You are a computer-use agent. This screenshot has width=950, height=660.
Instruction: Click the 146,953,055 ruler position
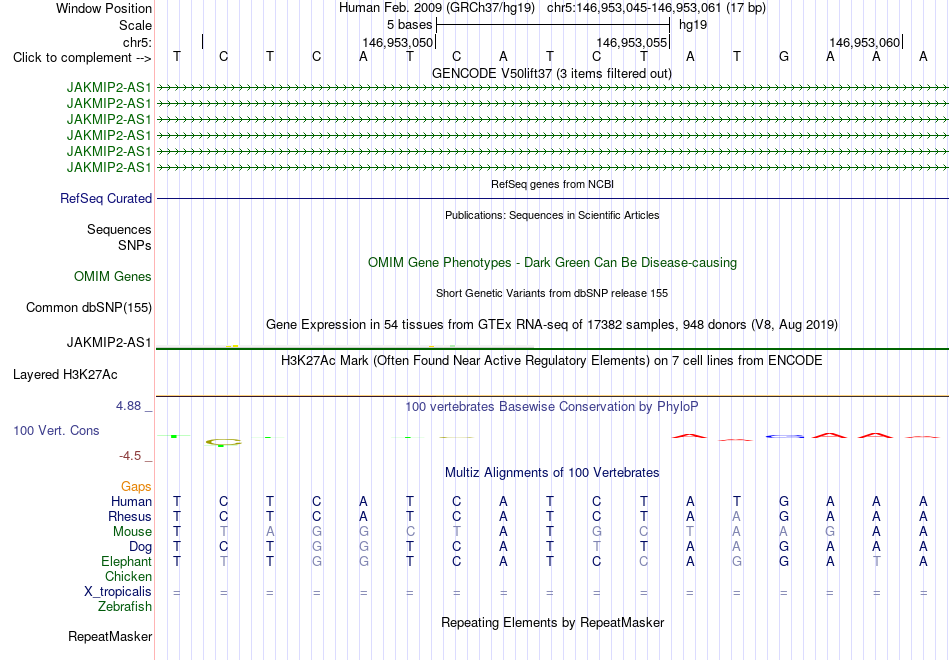coord(631,43)
